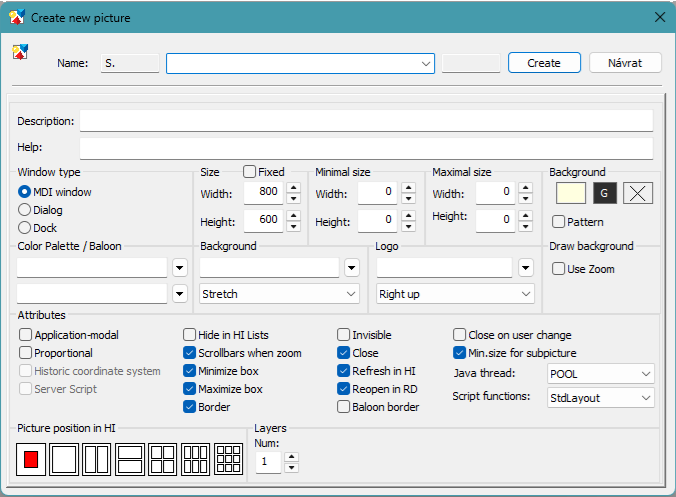The height and width of the screenshot is (497, 676).
Task: Select the Dialog window type
Action: 25,210
